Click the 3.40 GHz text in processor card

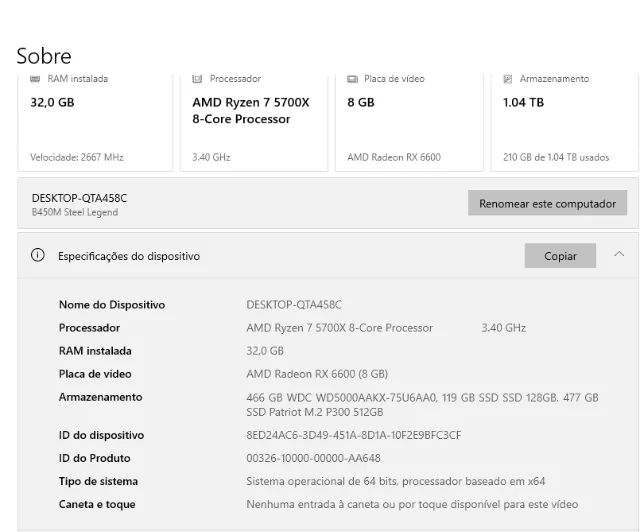[211, 157]
